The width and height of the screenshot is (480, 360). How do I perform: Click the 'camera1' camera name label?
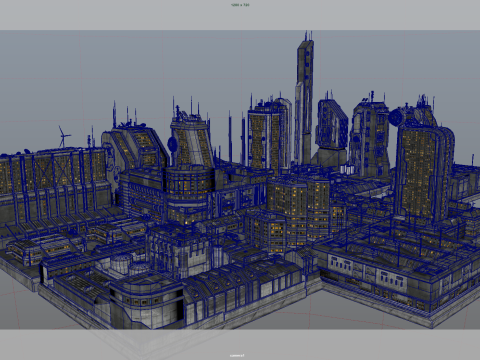[x=237, y=355]
